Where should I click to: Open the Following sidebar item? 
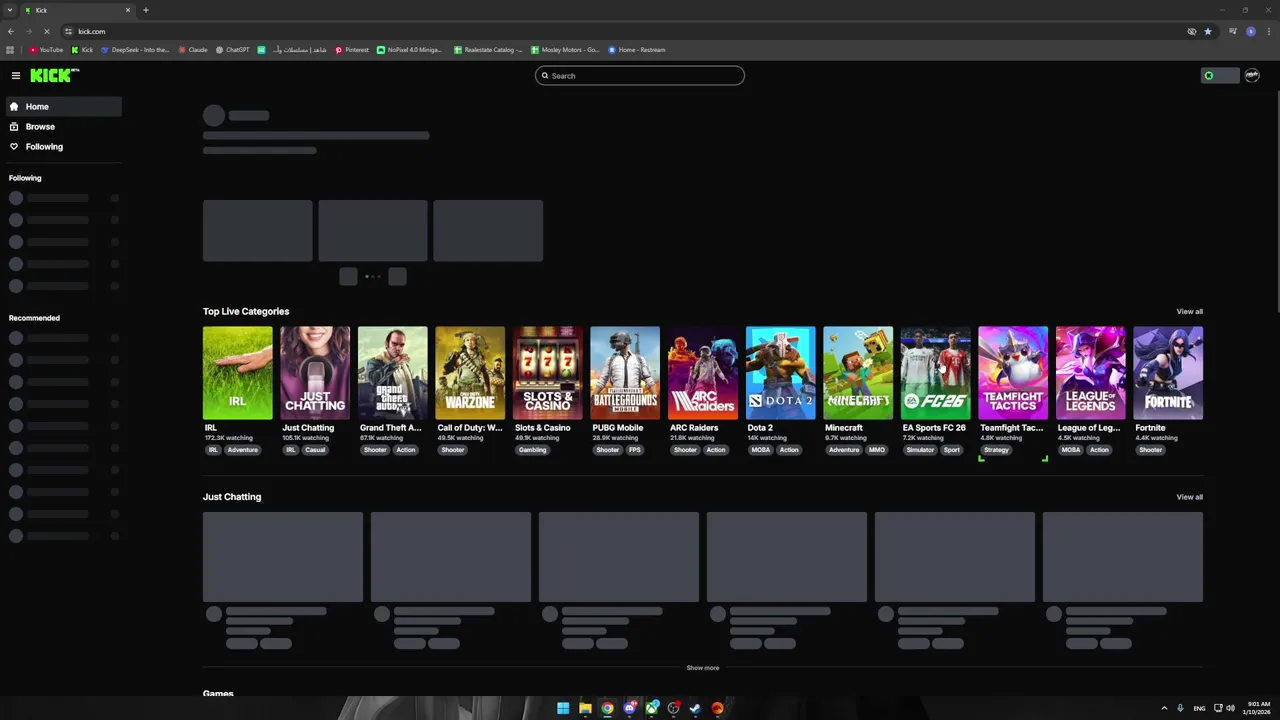64,146
